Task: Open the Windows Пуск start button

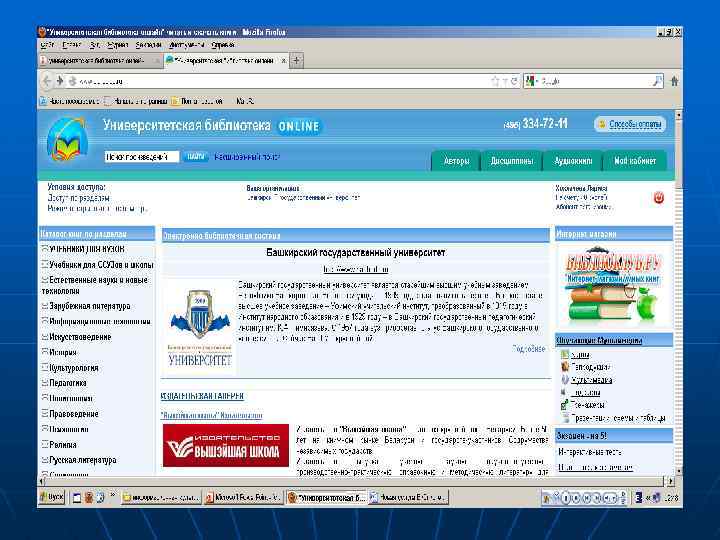Action: pyautogui.click(x=52, y=498)
